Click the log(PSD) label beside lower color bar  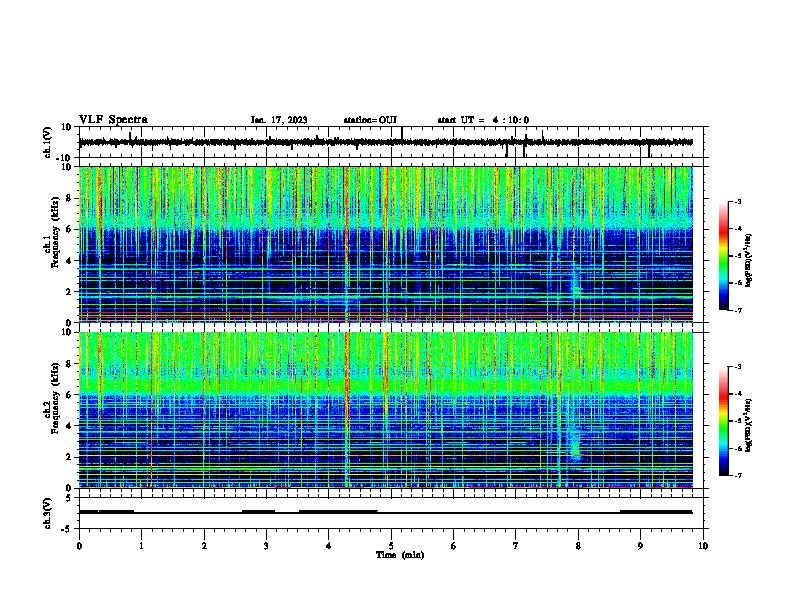tap(749, 425)
